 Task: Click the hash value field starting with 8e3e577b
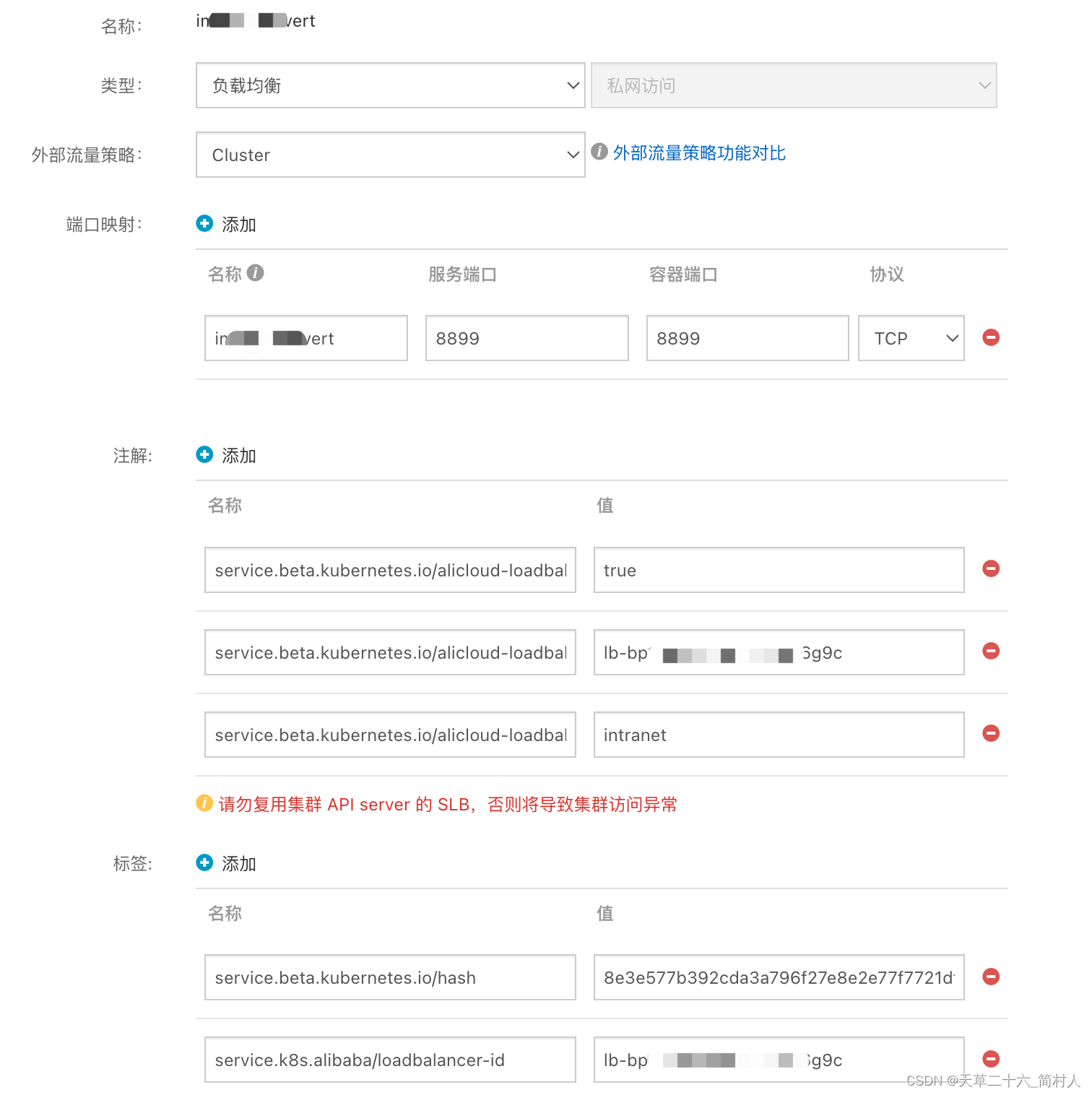click(x=779, y=977)
